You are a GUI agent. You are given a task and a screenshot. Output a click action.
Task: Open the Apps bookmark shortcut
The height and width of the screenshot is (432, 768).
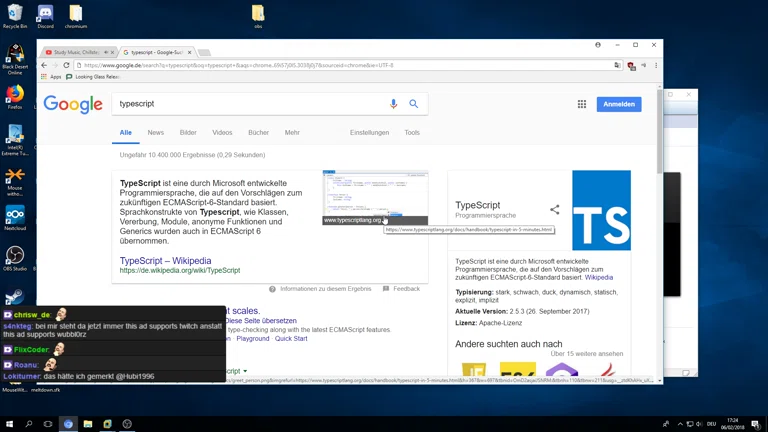pyautogui.click(x=51, y=77)
